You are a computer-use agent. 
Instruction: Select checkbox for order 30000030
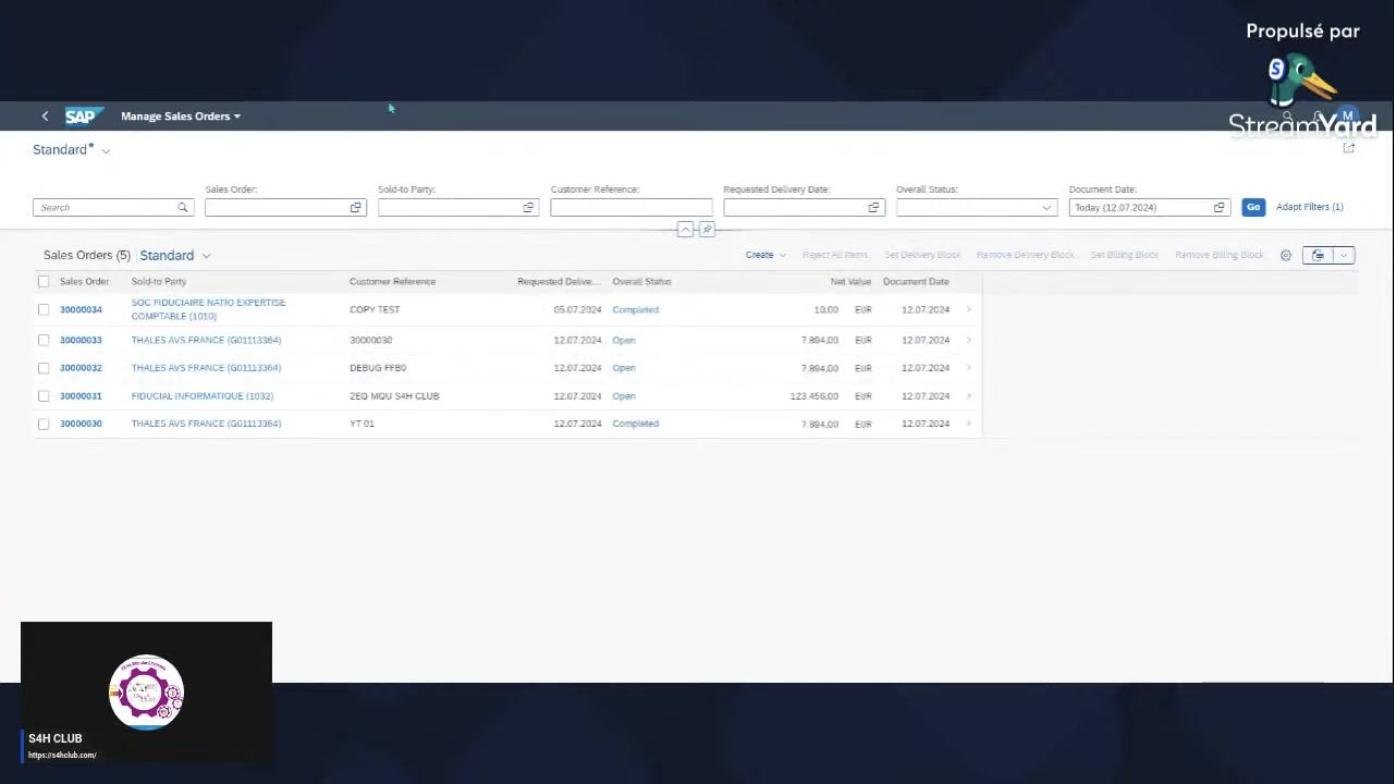tap(43, 424)
